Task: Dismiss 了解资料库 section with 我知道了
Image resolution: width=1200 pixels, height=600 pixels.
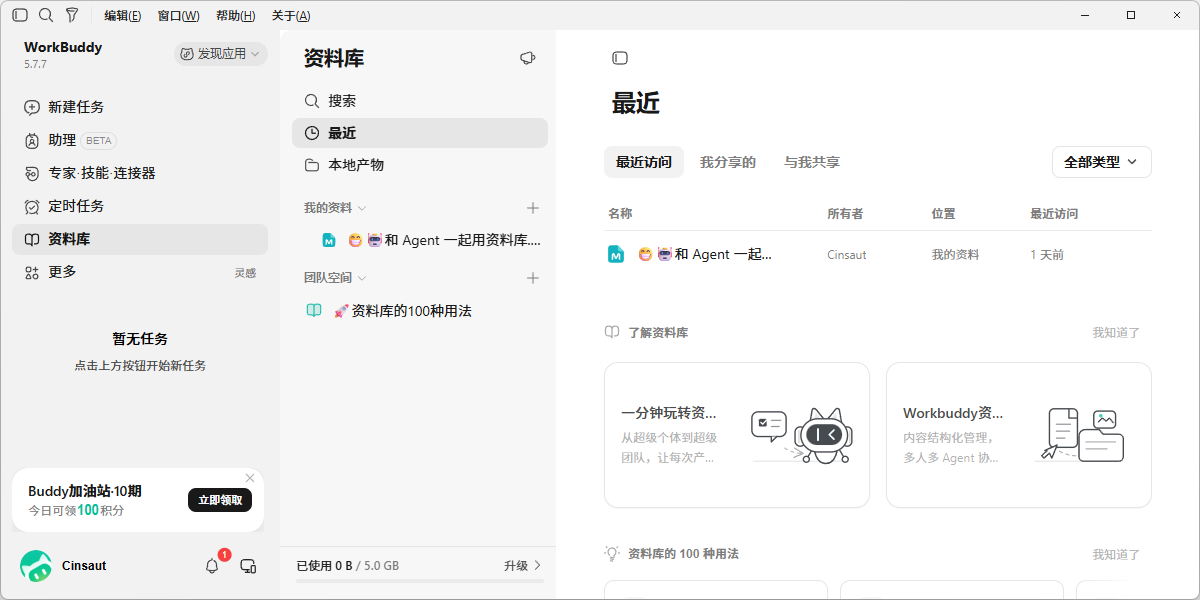Action: (x=1116, y=333)
